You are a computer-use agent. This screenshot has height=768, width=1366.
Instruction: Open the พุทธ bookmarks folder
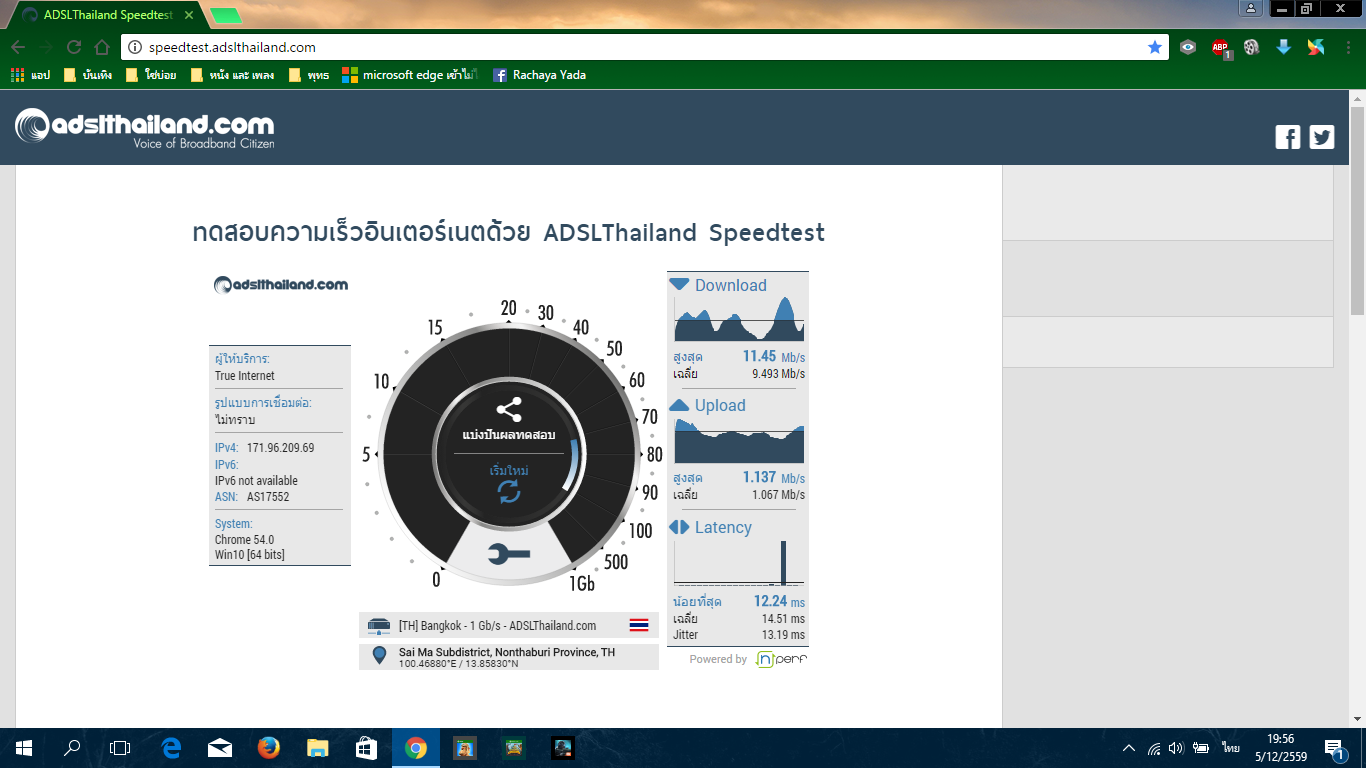pos(308,75)
